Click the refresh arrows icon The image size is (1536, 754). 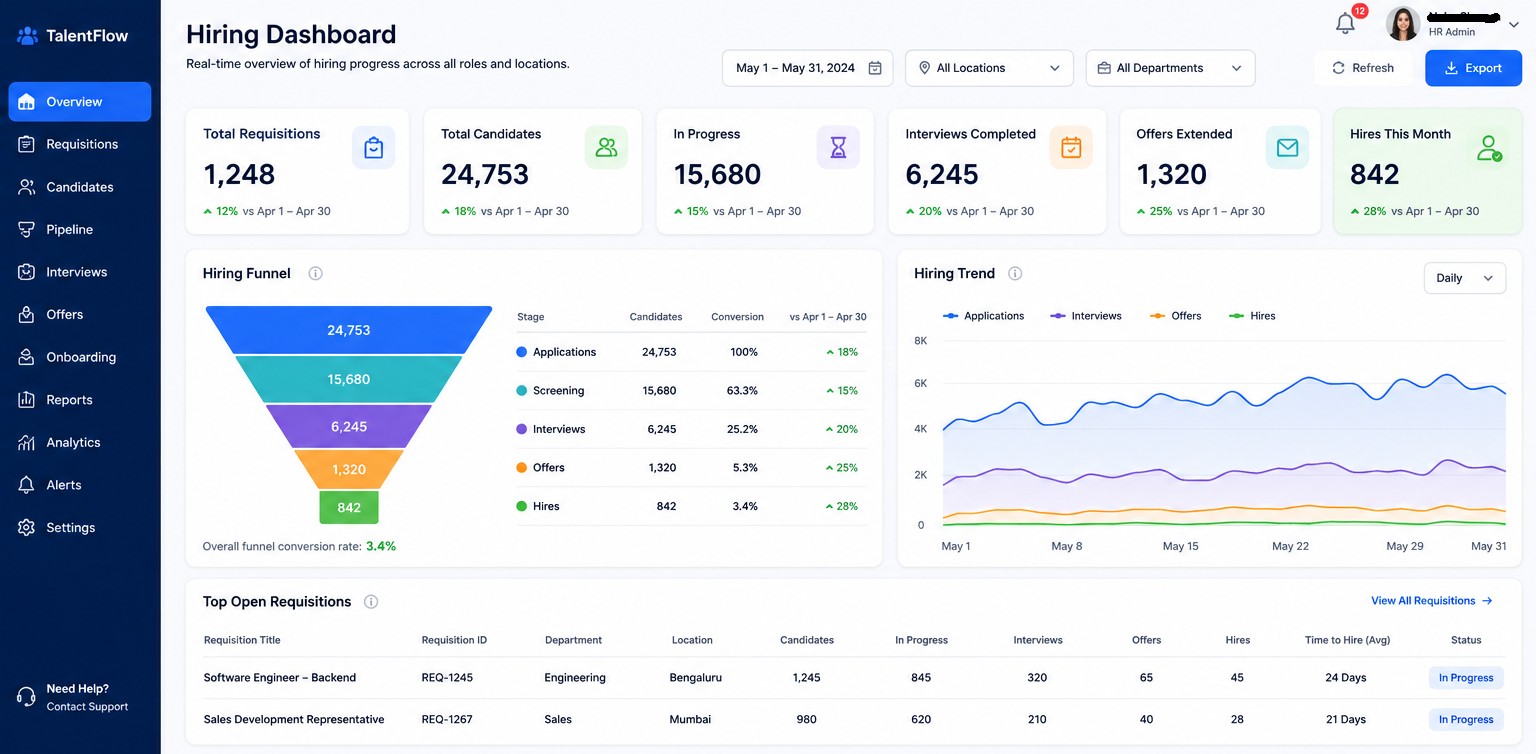(x=1338, y=68)
